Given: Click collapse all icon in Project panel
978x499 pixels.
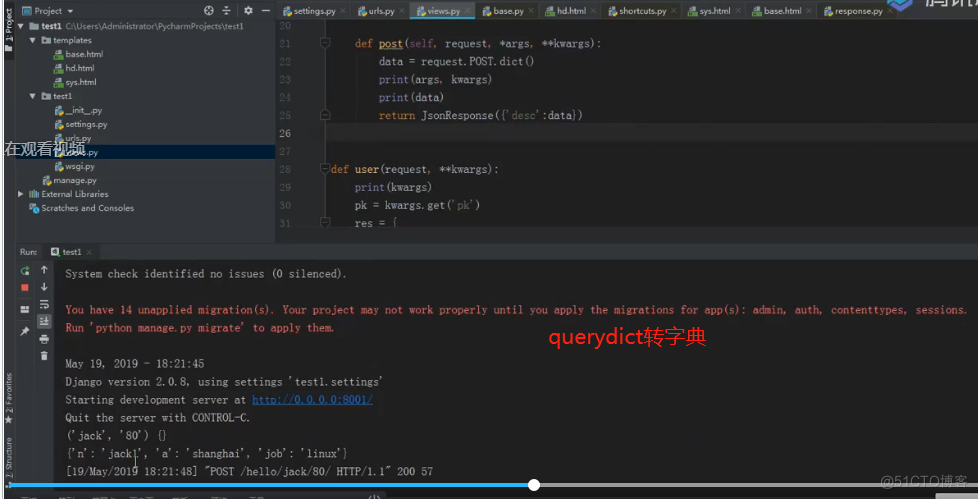Looking at the screenshot, I should tap(226, 11).
